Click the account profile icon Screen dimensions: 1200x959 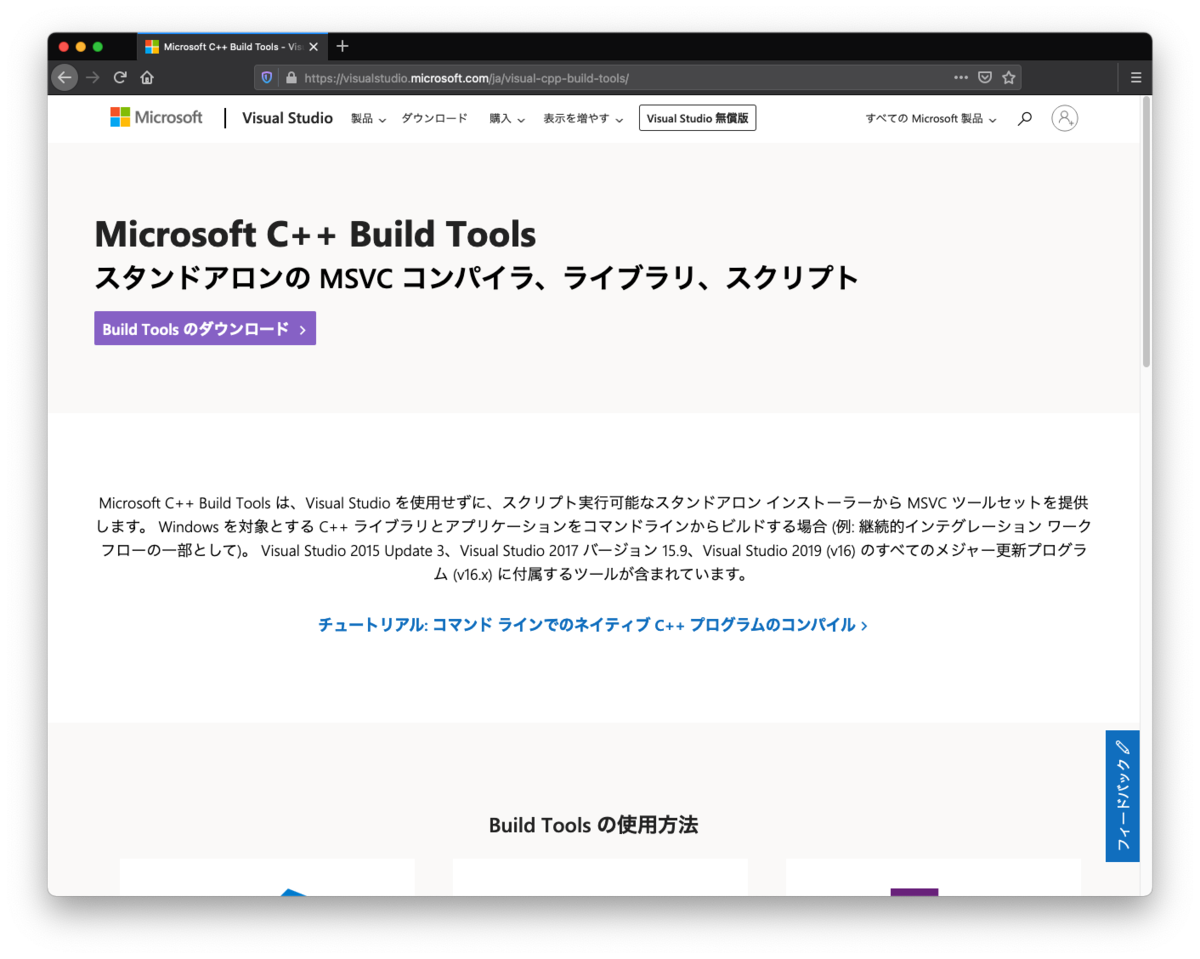pyautogui.click(x=1064, y=118)
